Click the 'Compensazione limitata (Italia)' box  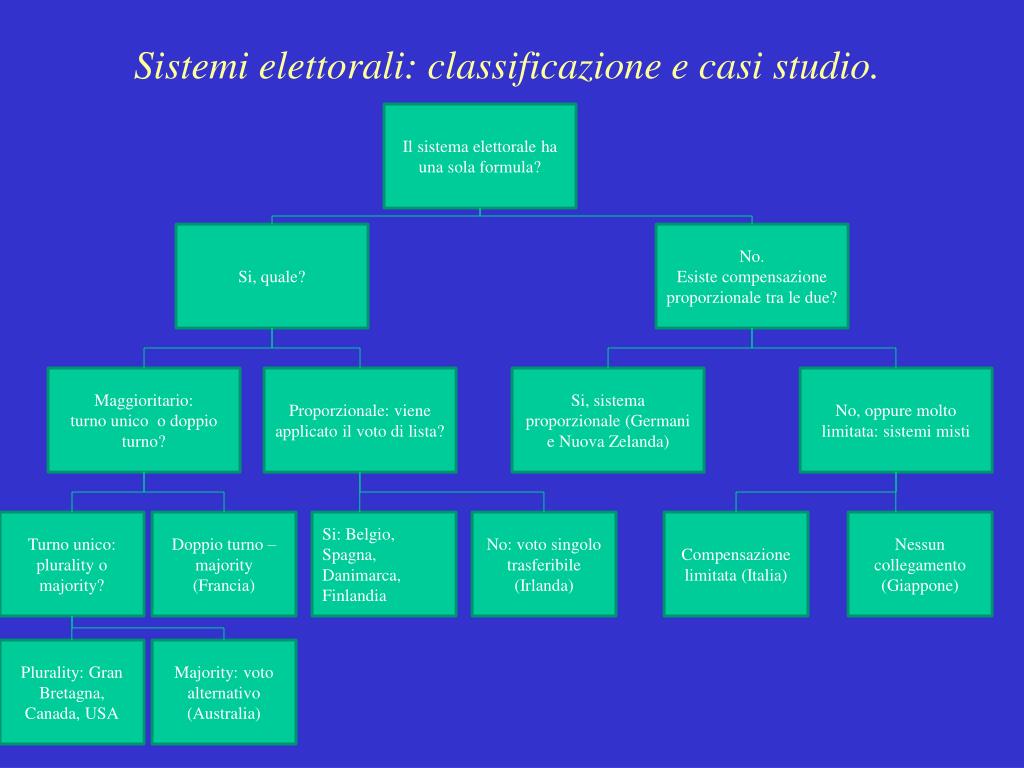[736, 564]
